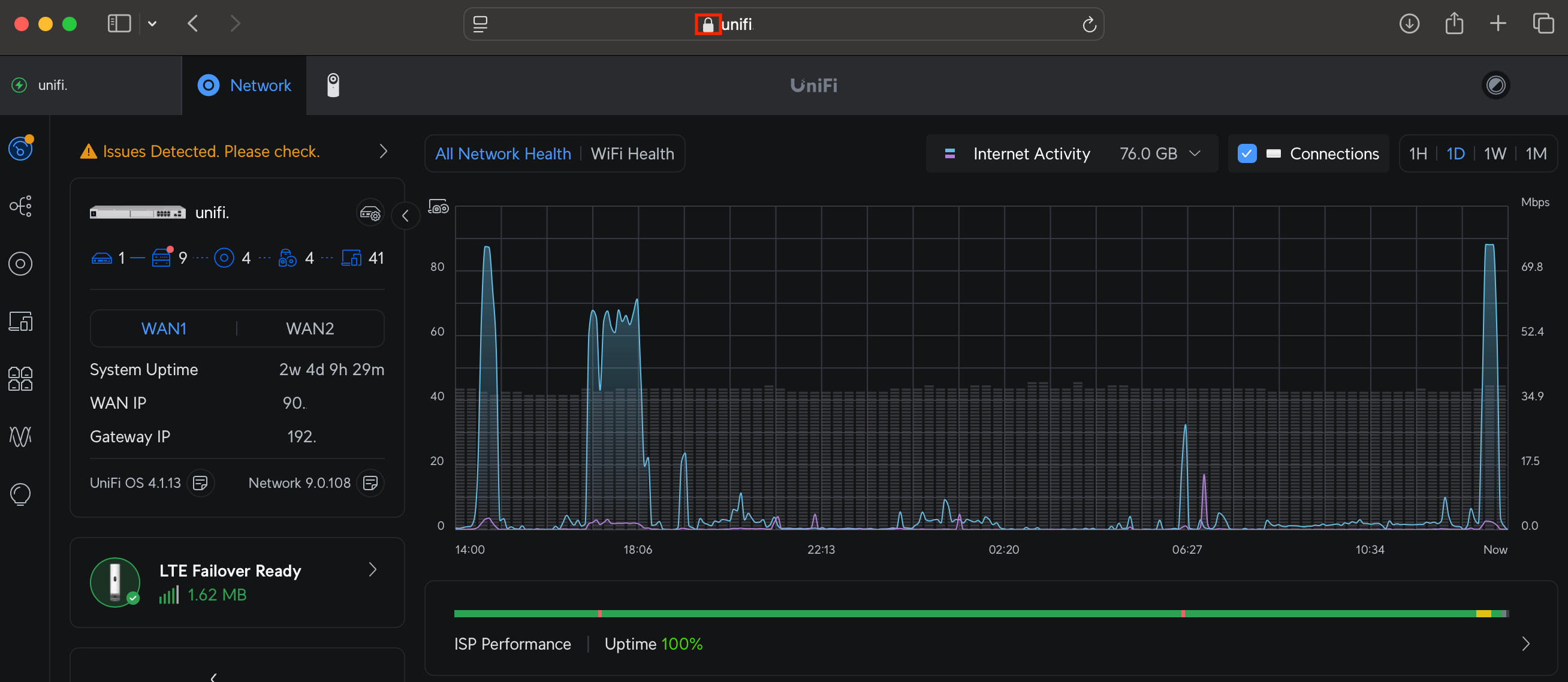Click the Protect camera app icon
Viewport: 1568px width, 682px height.
click(333, 85)
